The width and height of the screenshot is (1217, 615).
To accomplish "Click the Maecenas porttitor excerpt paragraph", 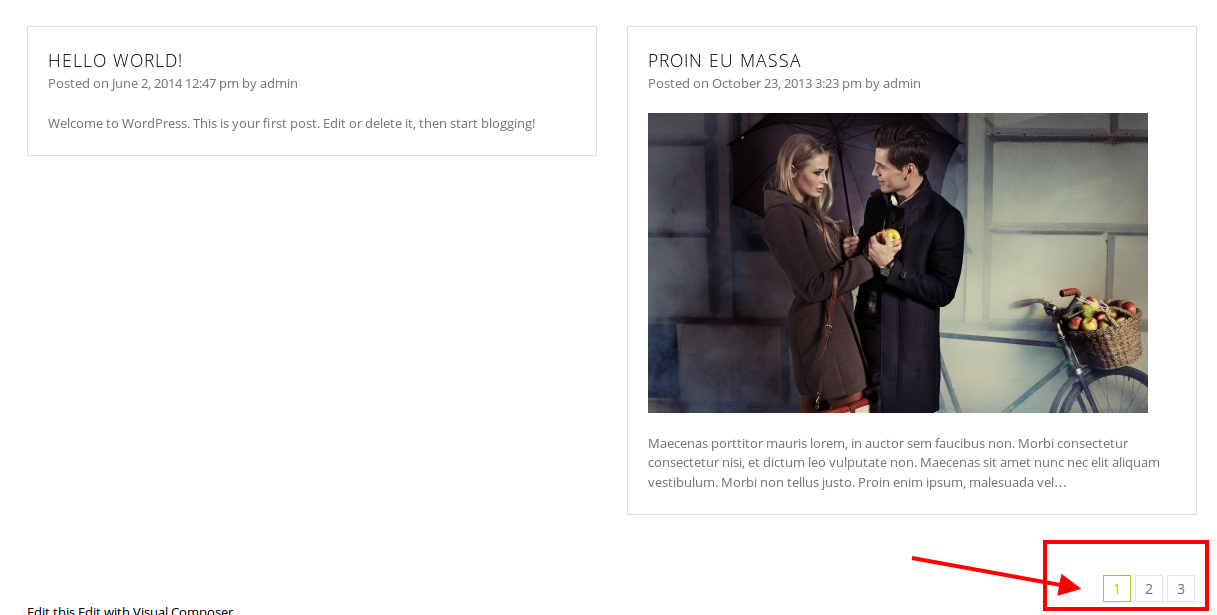I will click(904, 463).
